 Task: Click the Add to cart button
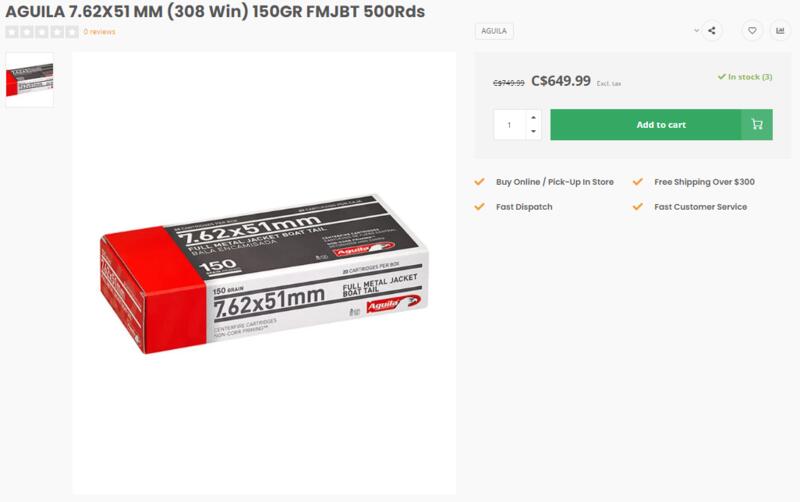coord(661,124)
